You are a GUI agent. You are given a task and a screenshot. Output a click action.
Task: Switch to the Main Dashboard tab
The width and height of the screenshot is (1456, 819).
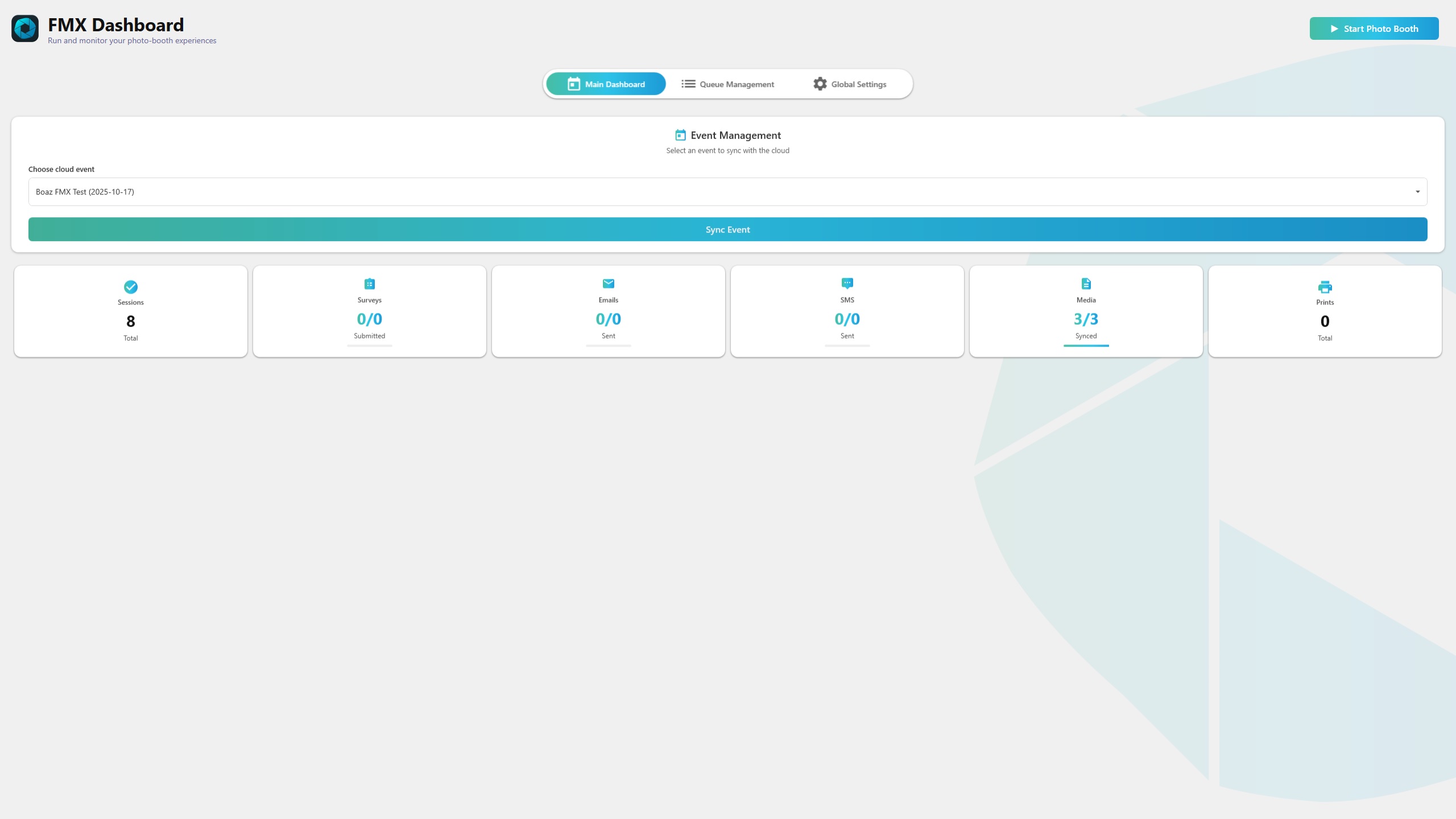[x=606, y=84]
